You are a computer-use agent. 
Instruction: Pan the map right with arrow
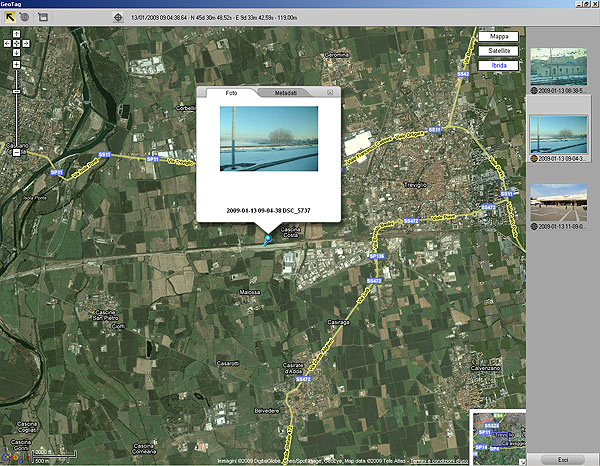click(25, 44)
